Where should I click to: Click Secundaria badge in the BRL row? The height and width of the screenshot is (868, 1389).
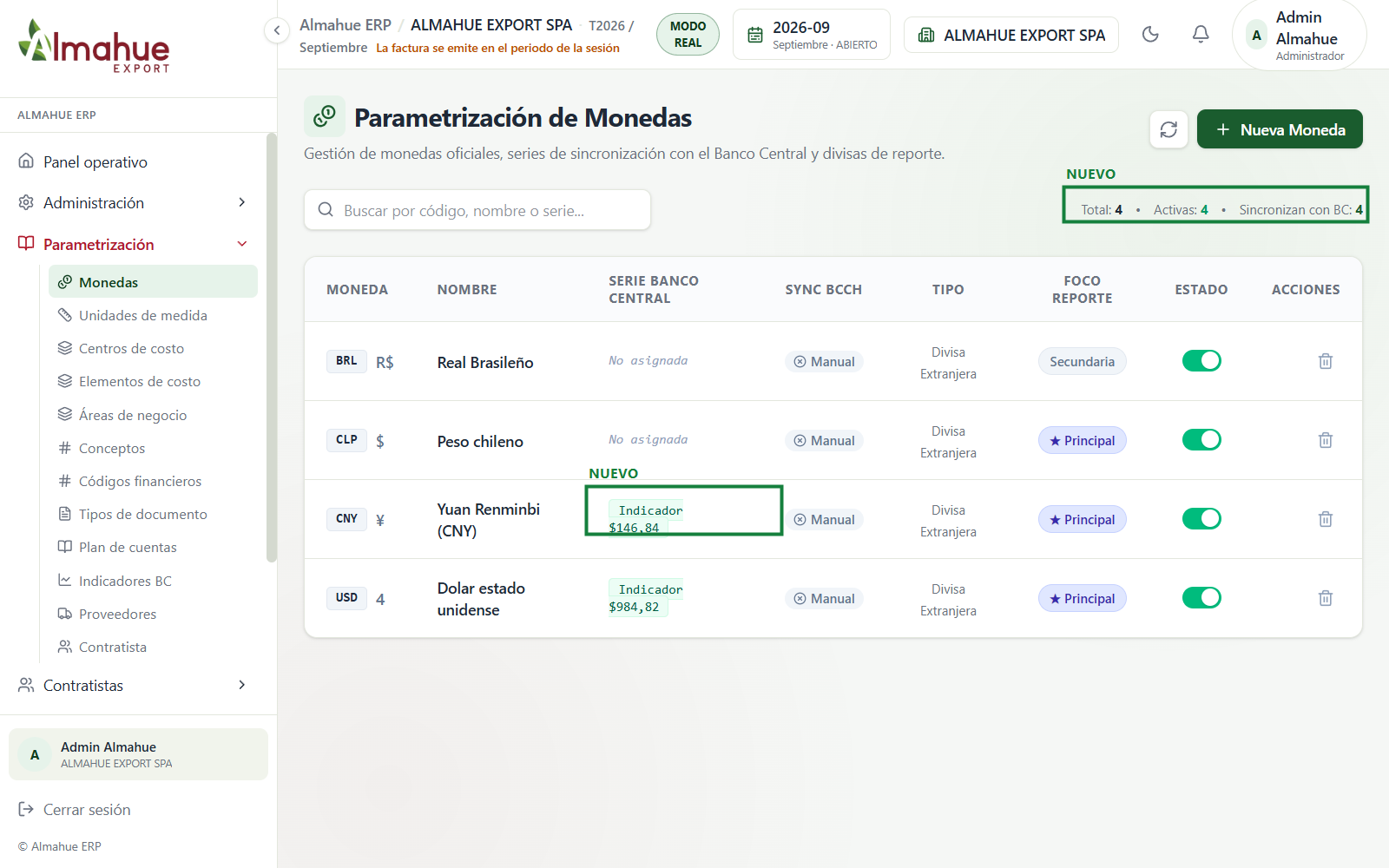pos(1083,361)
